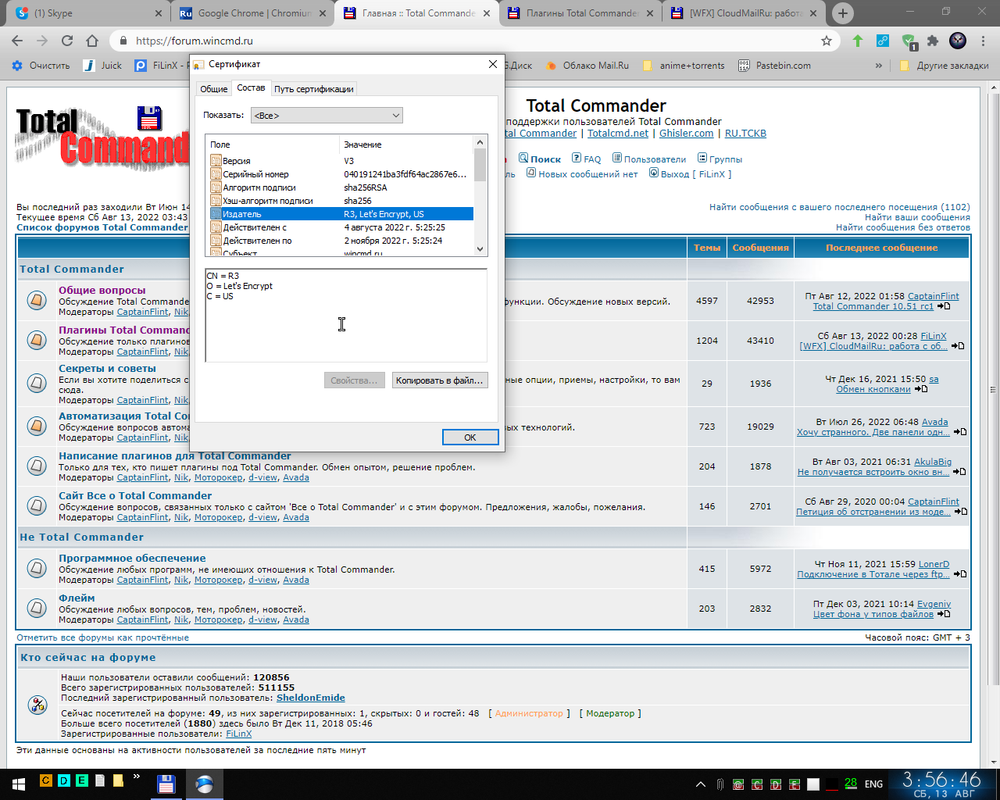Select the Действителен по field row
The width and height of the screenshot is (1000, 800).
click(x=341, y=241)
